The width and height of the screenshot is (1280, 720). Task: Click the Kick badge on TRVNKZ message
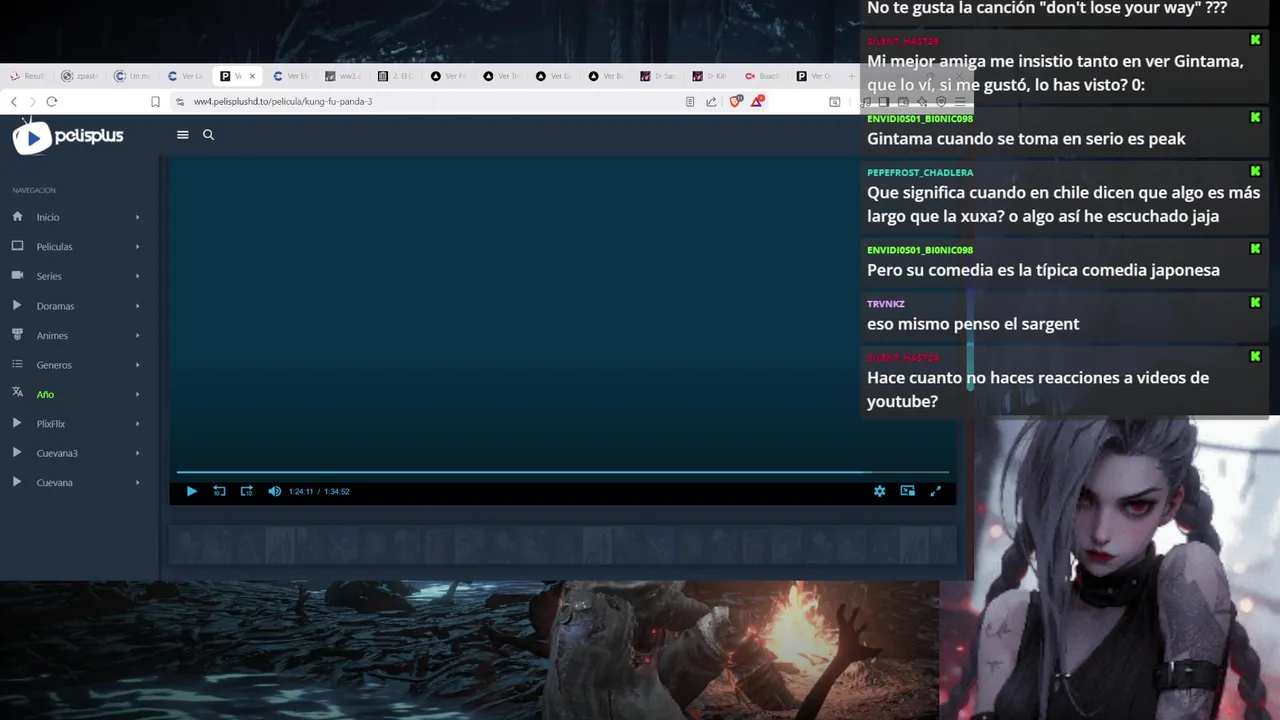[1255, 302]
